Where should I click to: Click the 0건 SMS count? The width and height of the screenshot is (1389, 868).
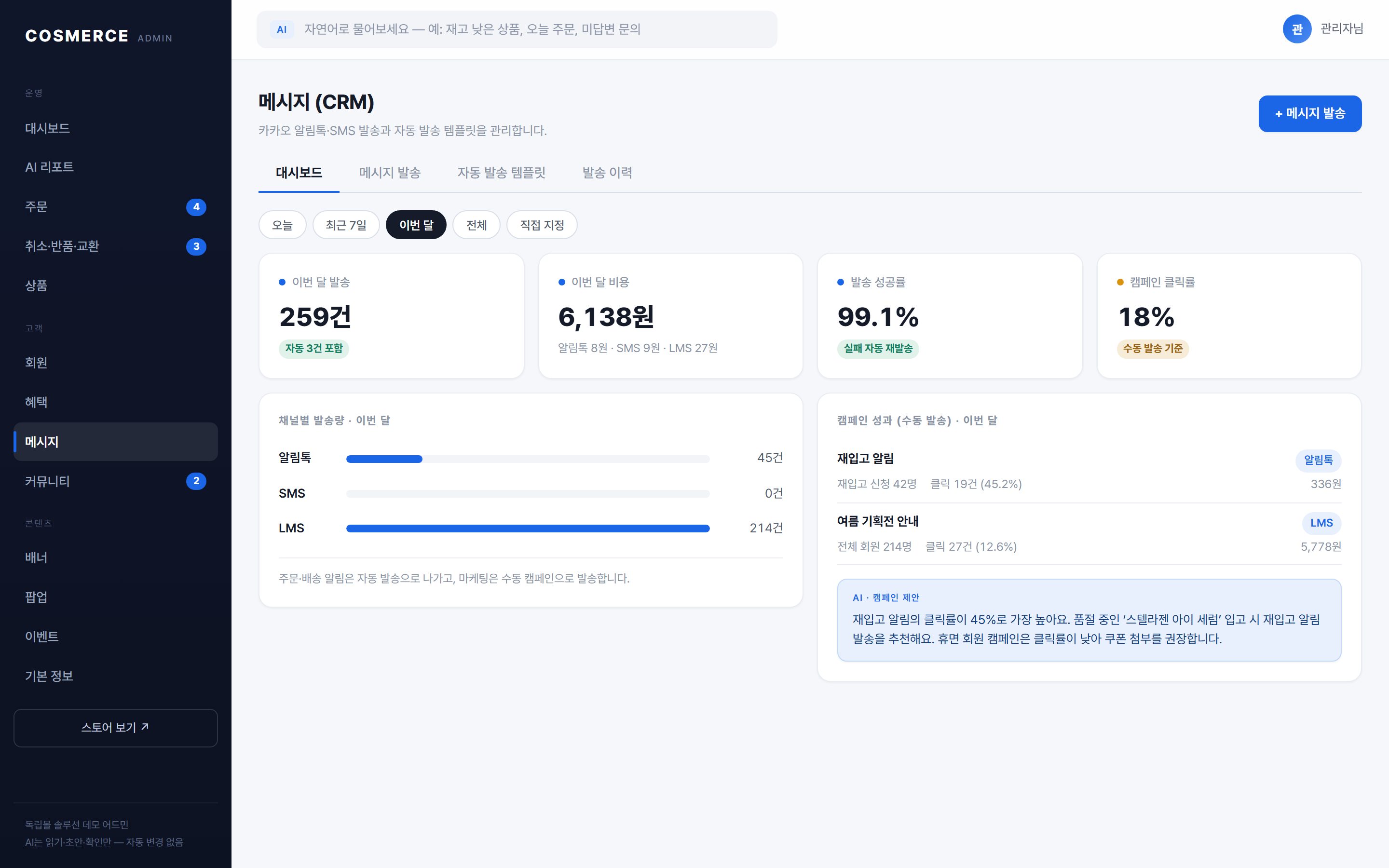coord(774,494)
